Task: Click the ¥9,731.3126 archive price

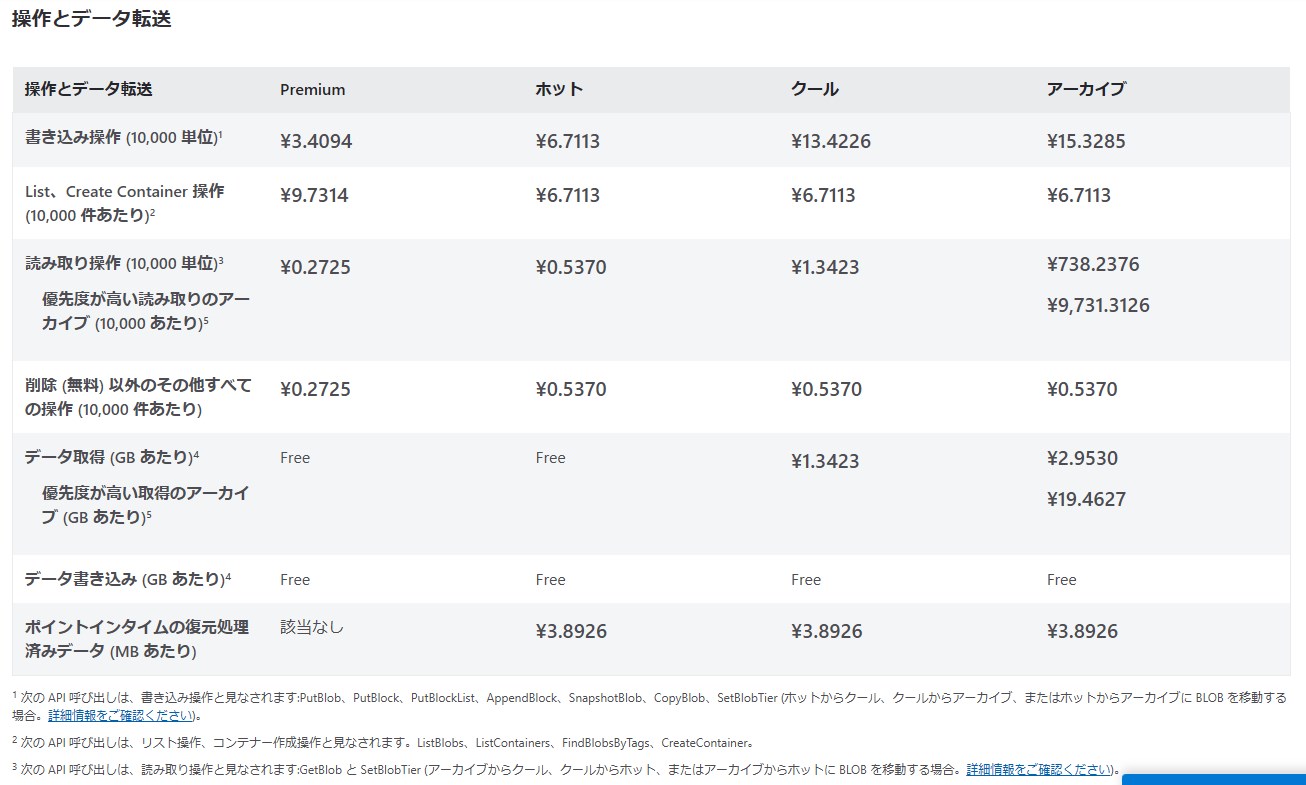Action: pos(1098,306)
